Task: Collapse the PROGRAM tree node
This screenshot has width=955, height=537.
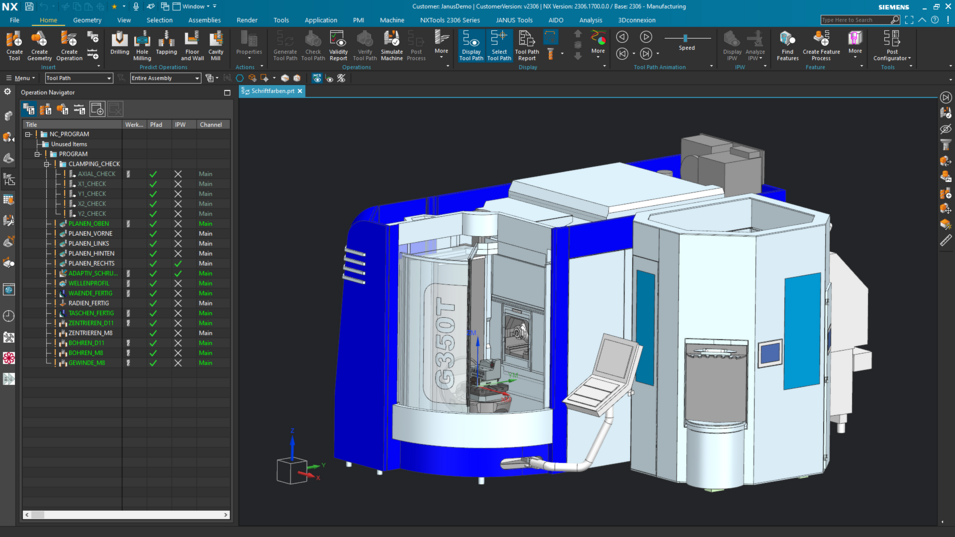Action: (x=37, y=154)
